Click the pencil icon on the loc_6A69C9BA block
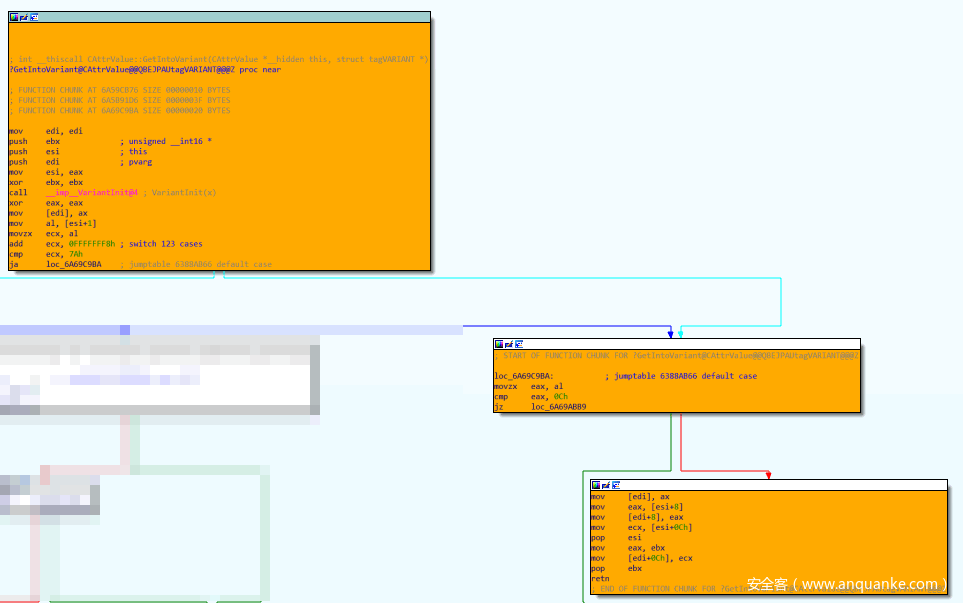The width and height of the screenshot is (963, 603). tap(509, 344)
